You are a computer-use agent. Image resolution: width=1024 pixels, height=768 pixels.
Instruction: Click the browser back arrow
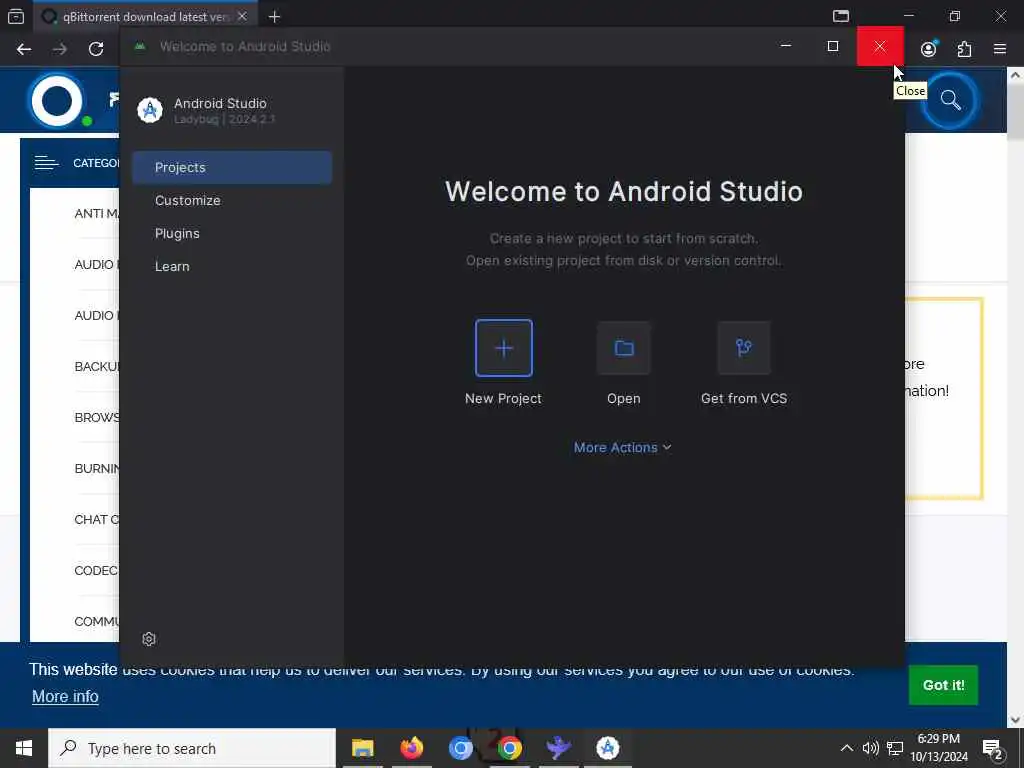pos(24,49)
